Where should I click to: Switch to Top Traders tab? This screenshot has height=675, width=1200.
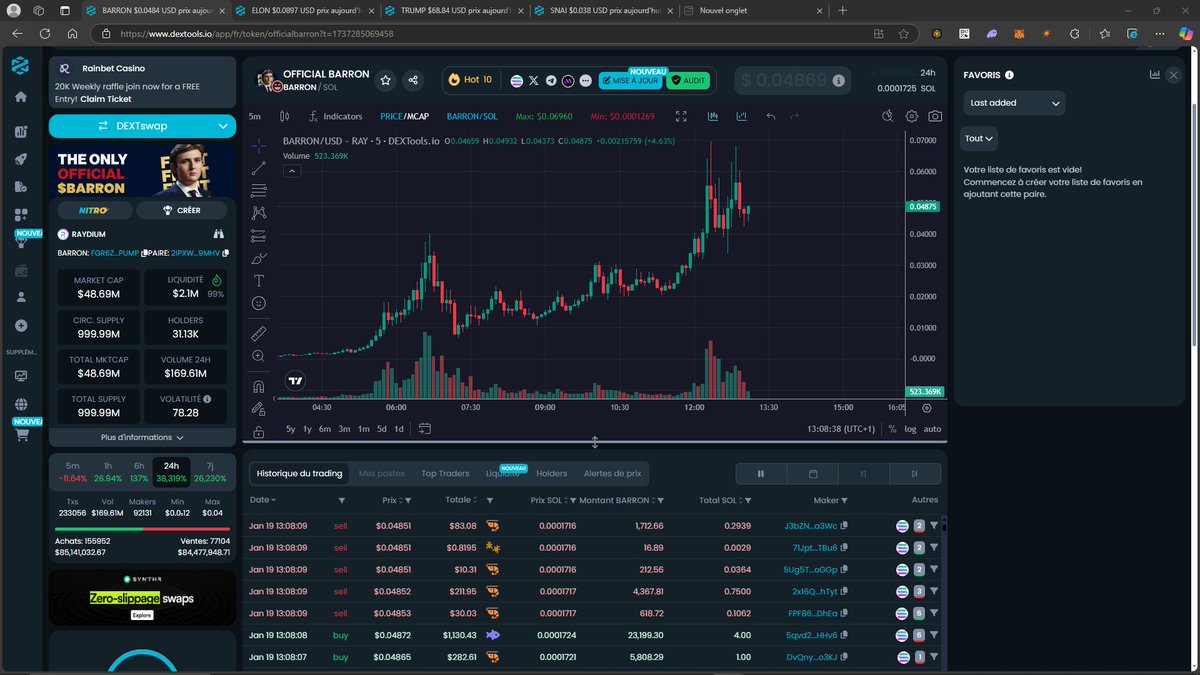click(x=445, y=473)
